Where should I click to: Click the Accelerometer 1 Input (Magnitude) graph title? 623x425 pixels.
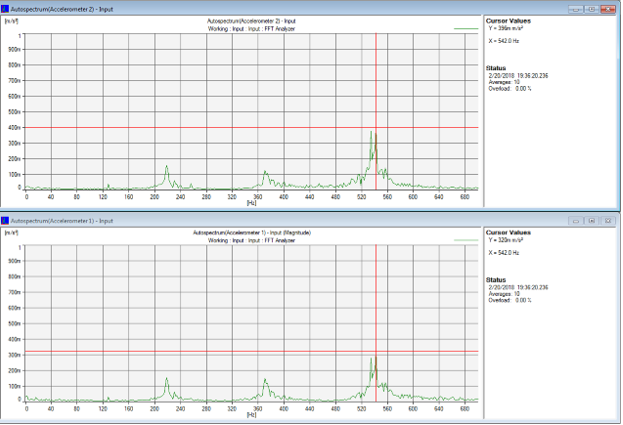pos(251,233)
